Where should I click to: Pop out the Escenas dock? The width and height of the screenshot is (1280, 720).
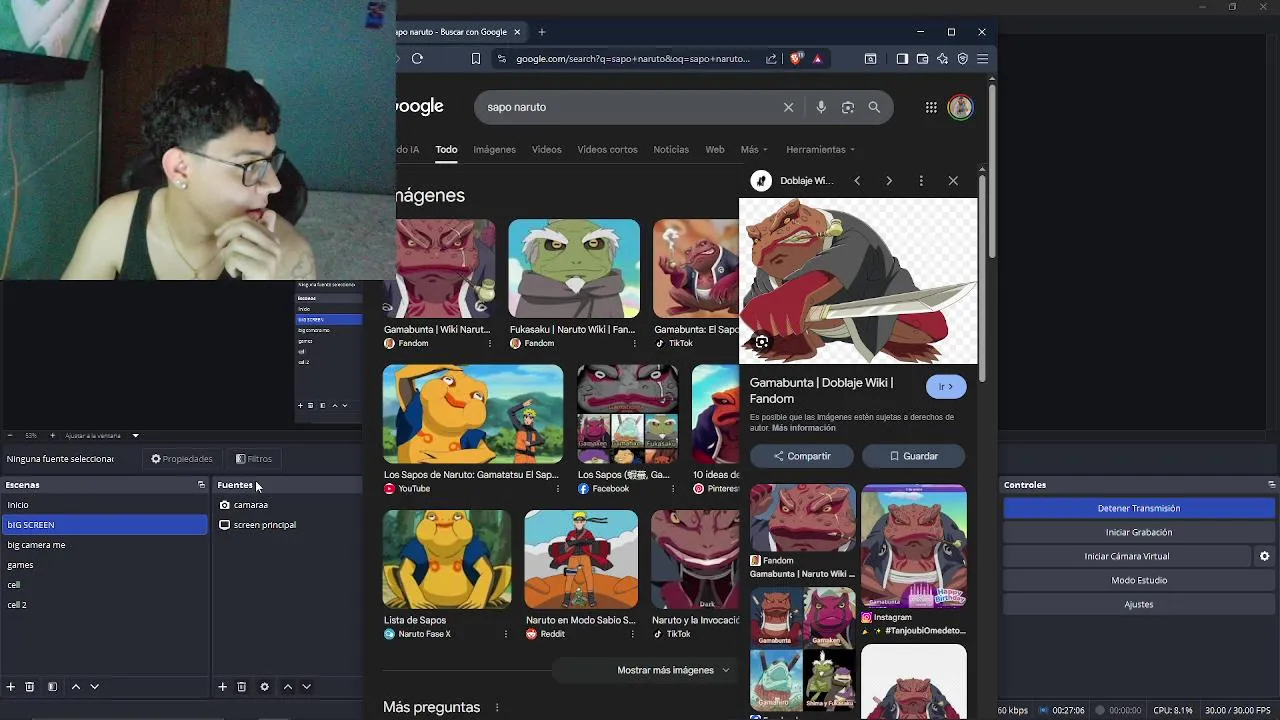pyautogui.click(x=201, y=485)
